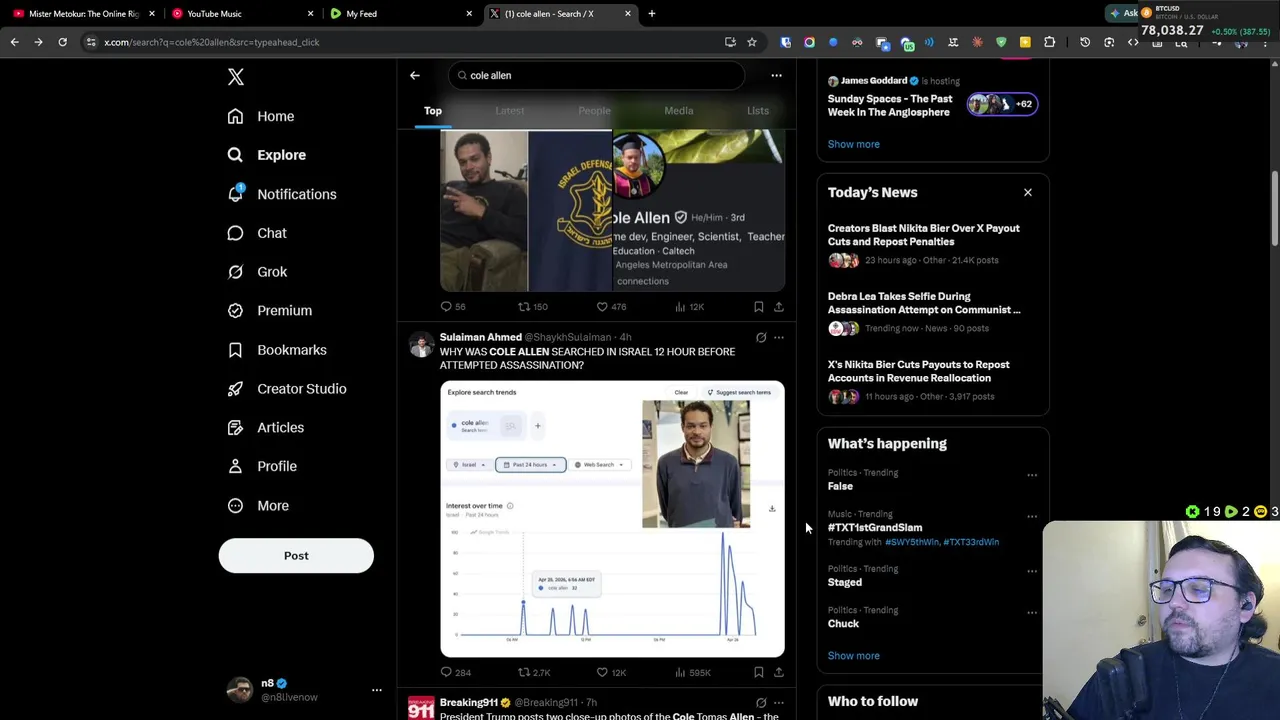Screen dimensions: 1280x720
Task: Open more options on Sulaiman Ahmed's post
Action: pos(779,338)
